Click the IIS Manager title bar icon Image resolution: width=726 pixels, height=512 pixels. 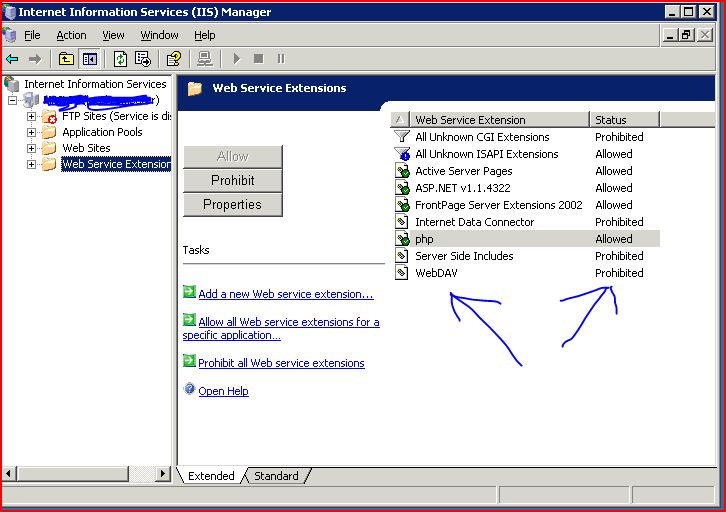point(9,12)
